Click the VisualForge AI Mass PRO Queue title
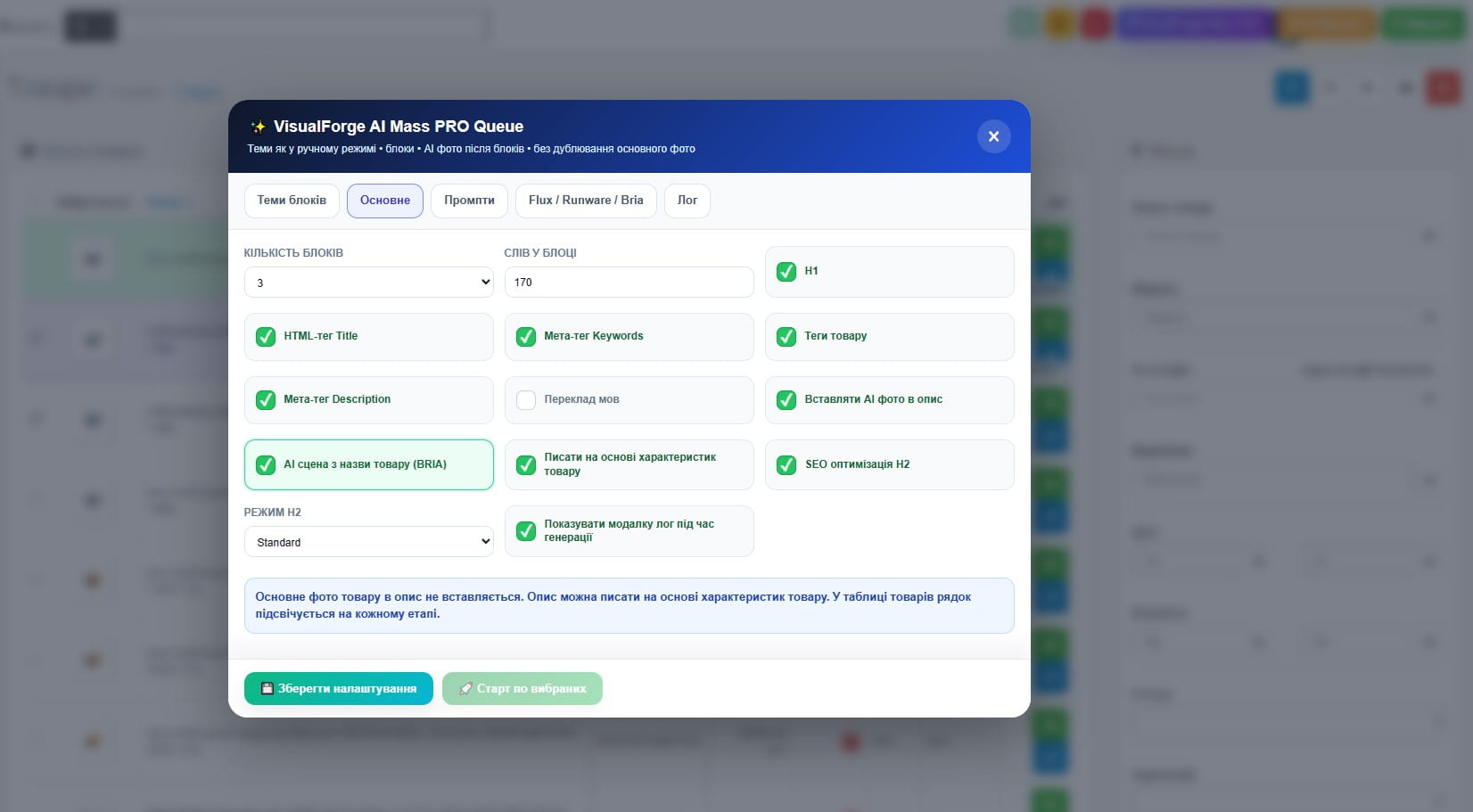 [x=399, y=127]
